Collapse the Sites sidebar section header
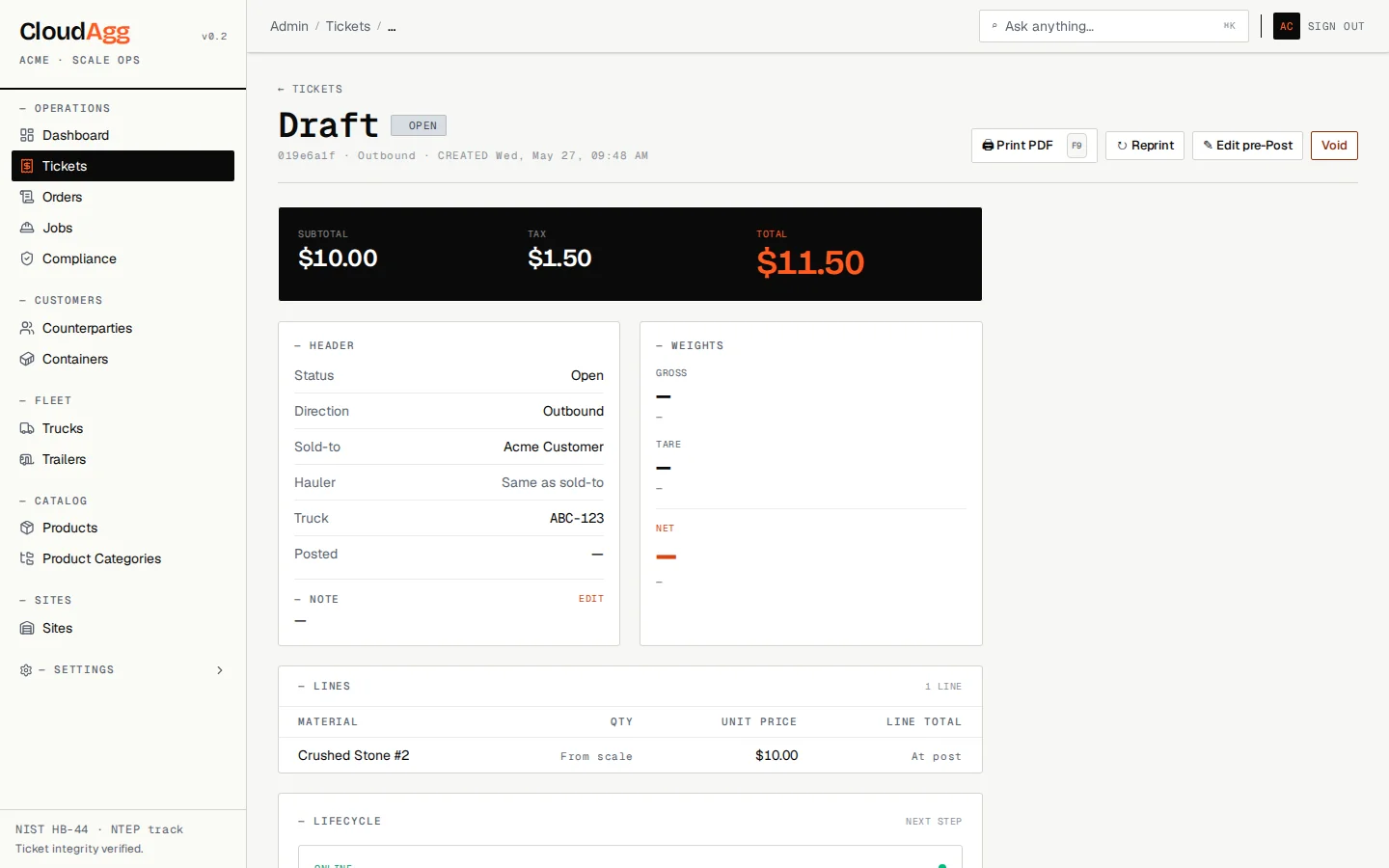This screenshot has height=868, width=1389. [45, 600]
